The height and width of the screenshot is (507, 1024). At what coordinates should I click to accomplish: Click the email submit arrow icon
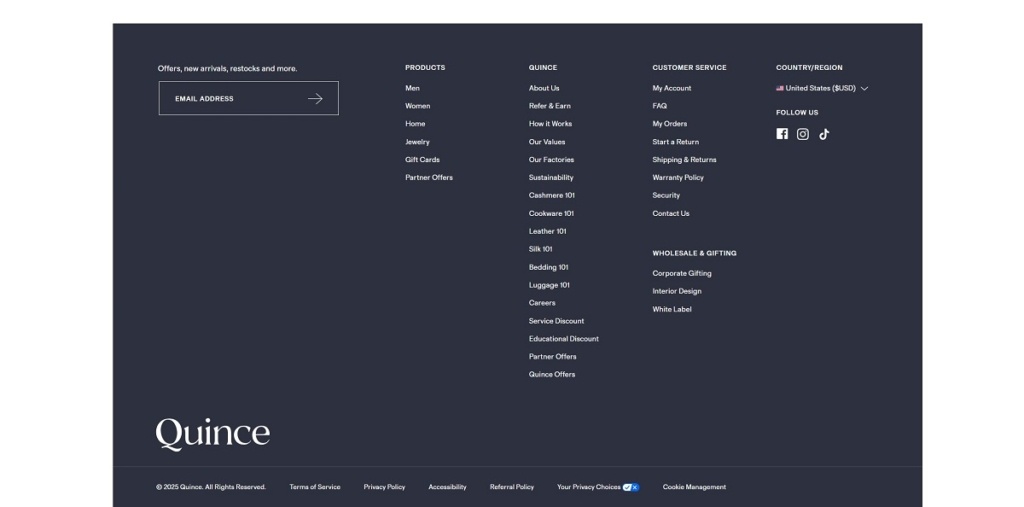pos(315,99)
